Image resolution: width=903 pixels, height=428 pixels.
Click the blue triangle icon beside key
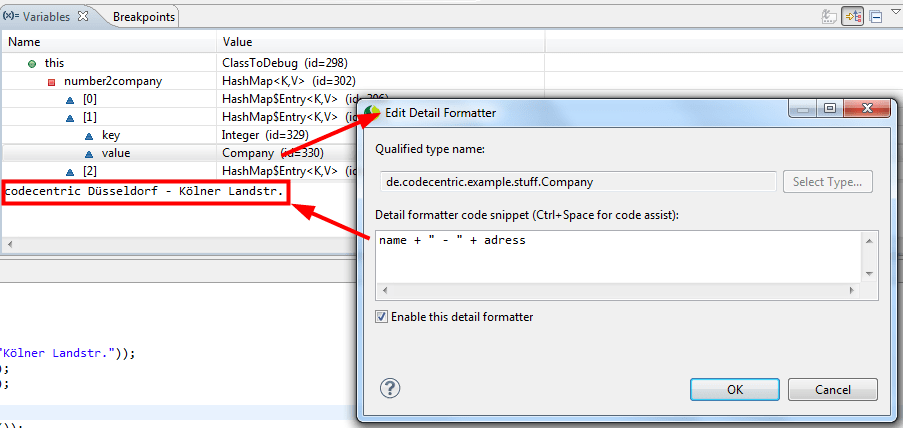(89, 135)
